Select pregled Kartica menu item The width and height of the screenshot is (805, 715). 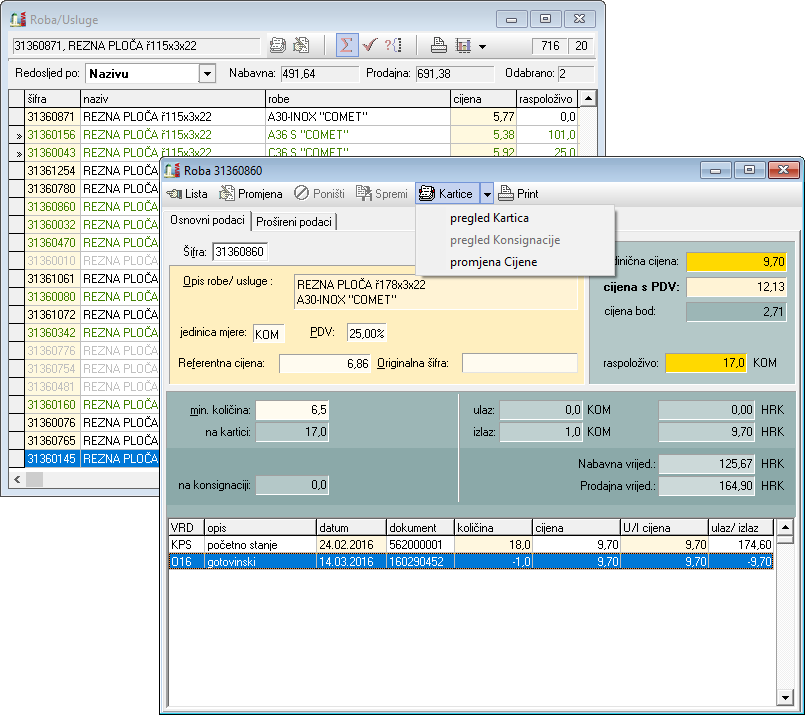(x=489, y=218)
